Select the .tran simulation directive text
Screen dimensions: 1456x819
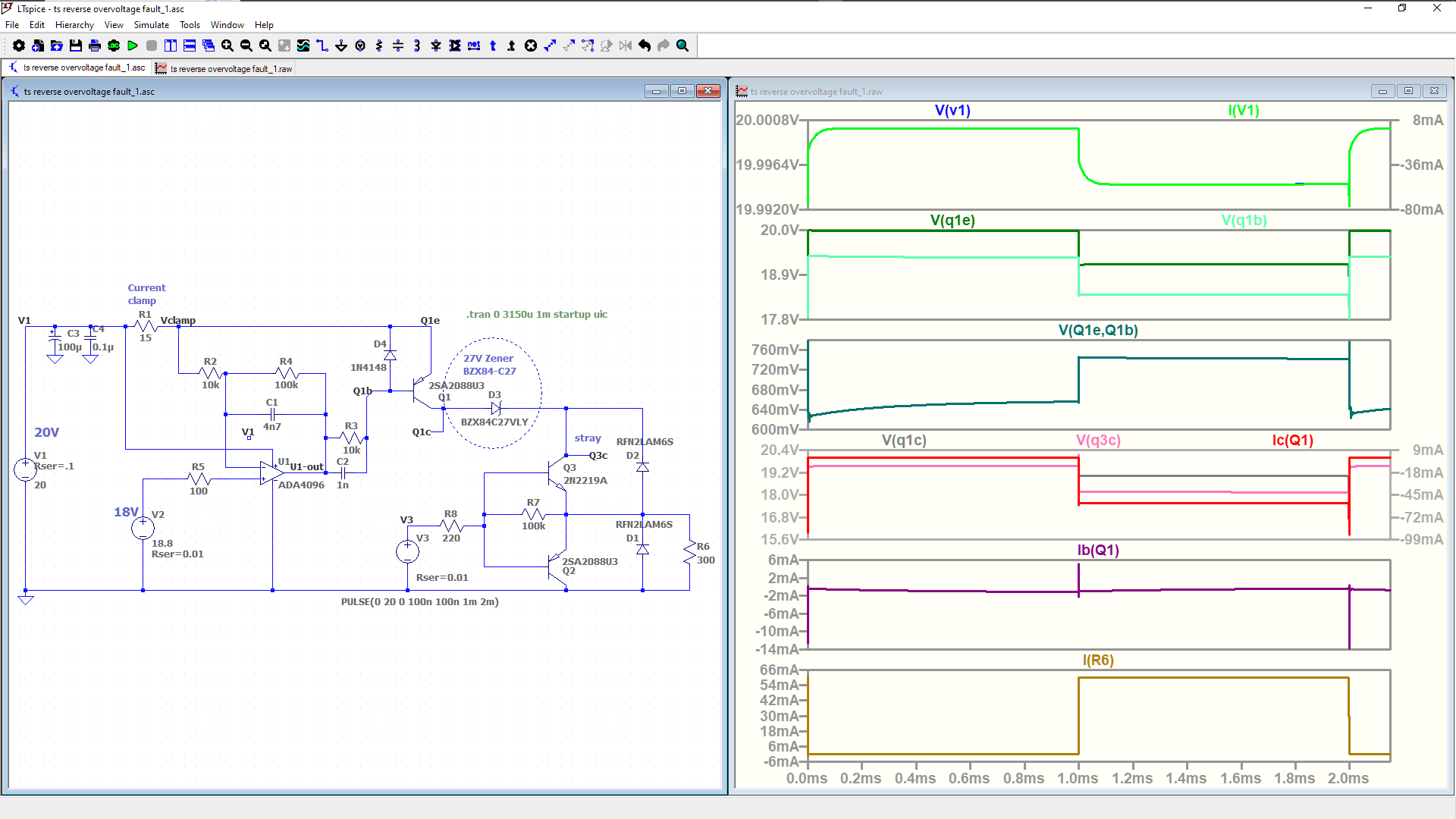(x=537, y=314)
